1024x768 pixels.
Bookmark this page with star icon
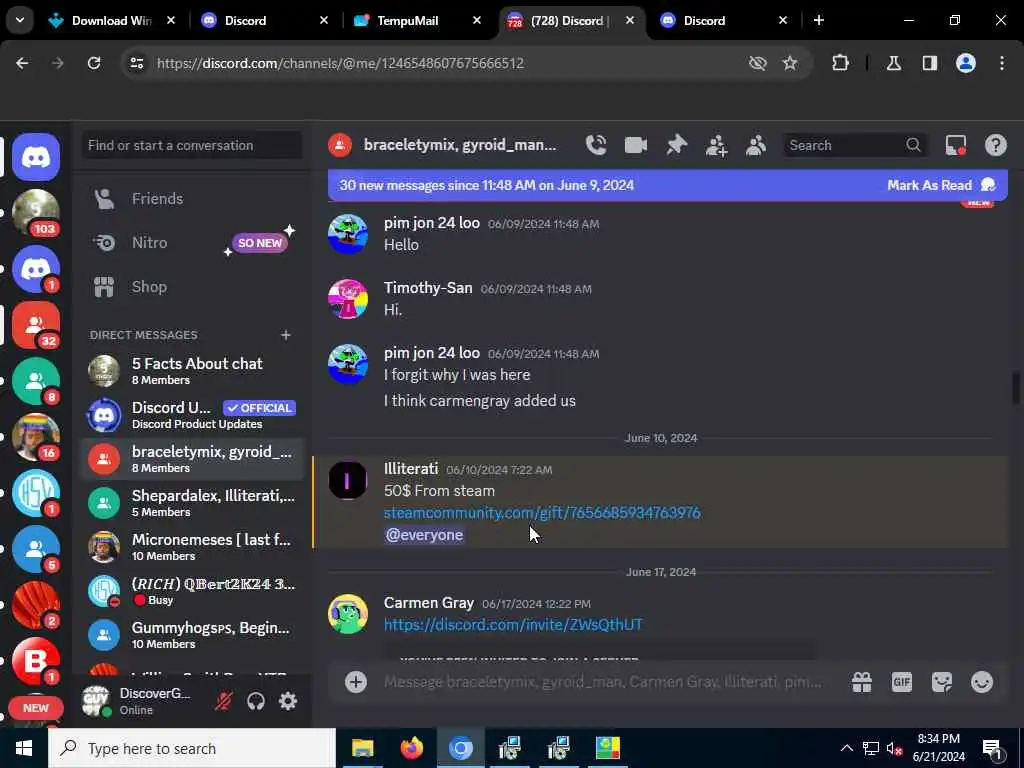[790, 63]
